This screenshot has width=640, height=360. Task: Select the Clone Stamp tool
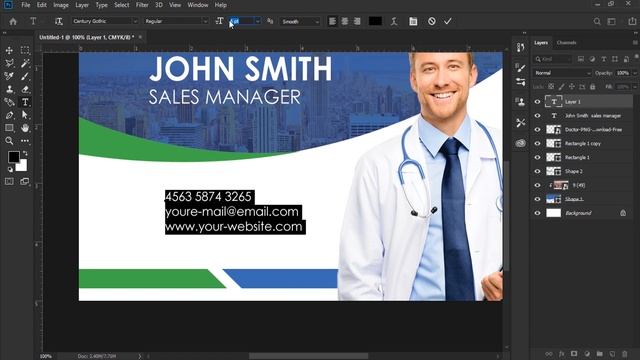pos(9,89)
